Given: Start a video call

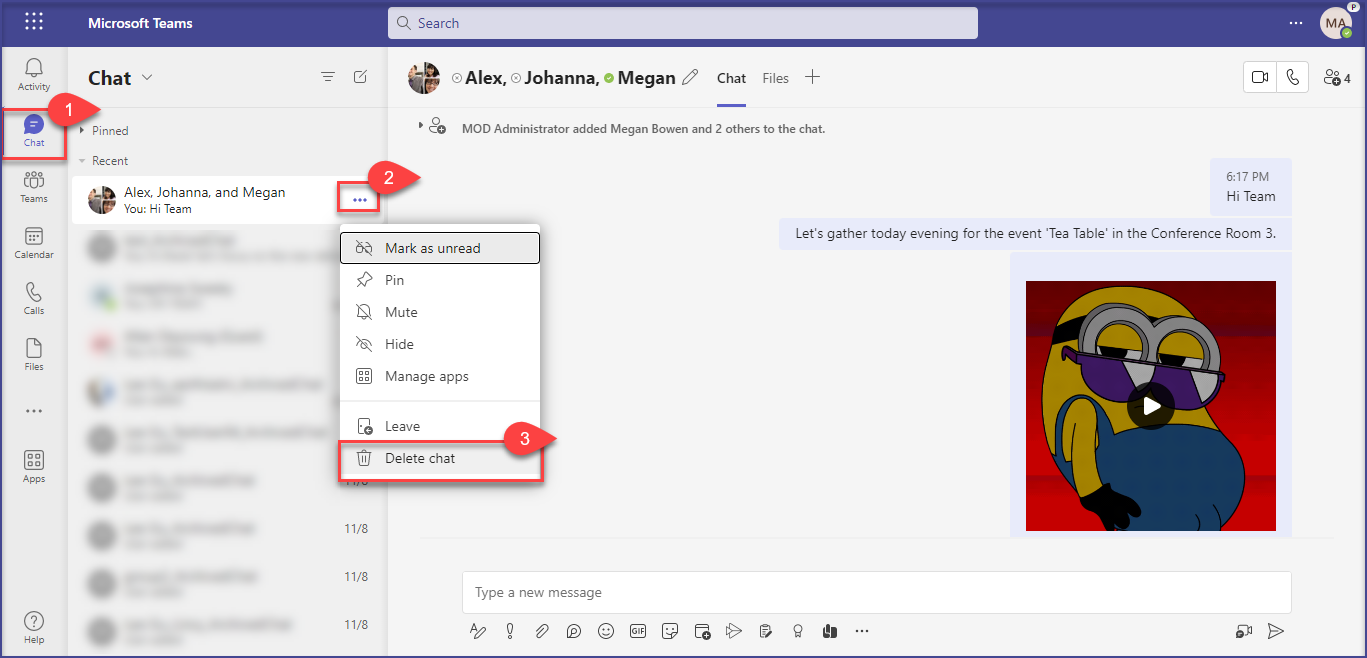Looking at the screenshot, I should pos(1260,78).
